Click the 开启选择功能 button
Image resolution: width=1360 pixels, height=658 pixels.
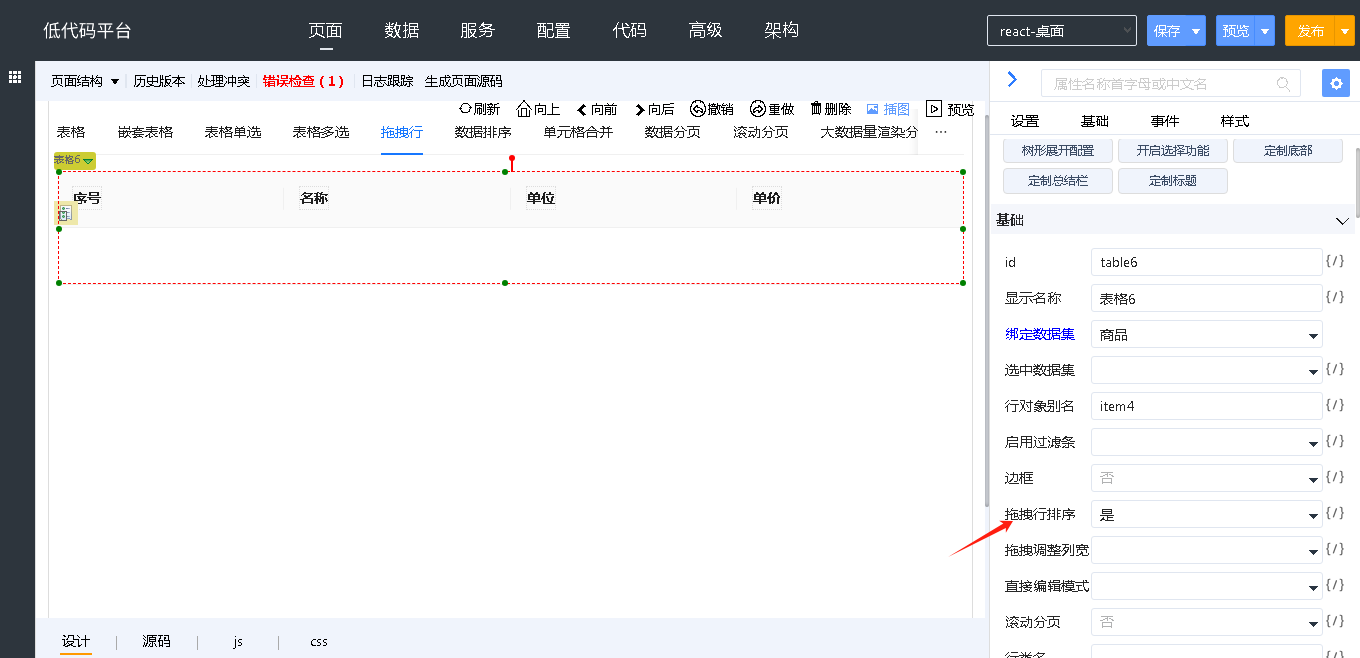(1173, 151)
